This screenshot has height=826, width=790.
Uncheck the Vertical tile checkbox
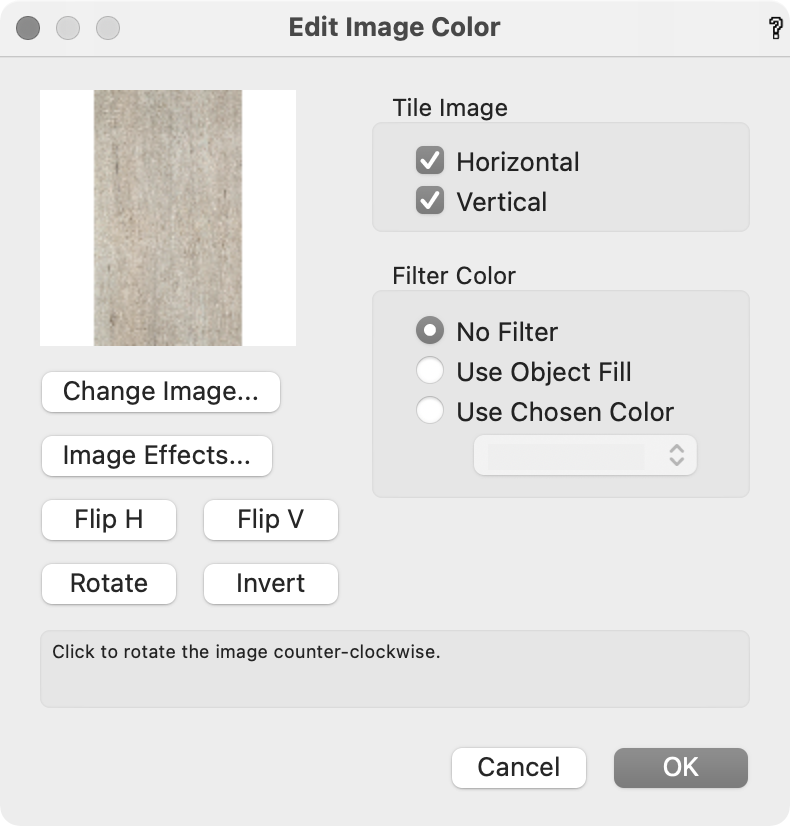(x=430, y=200)
